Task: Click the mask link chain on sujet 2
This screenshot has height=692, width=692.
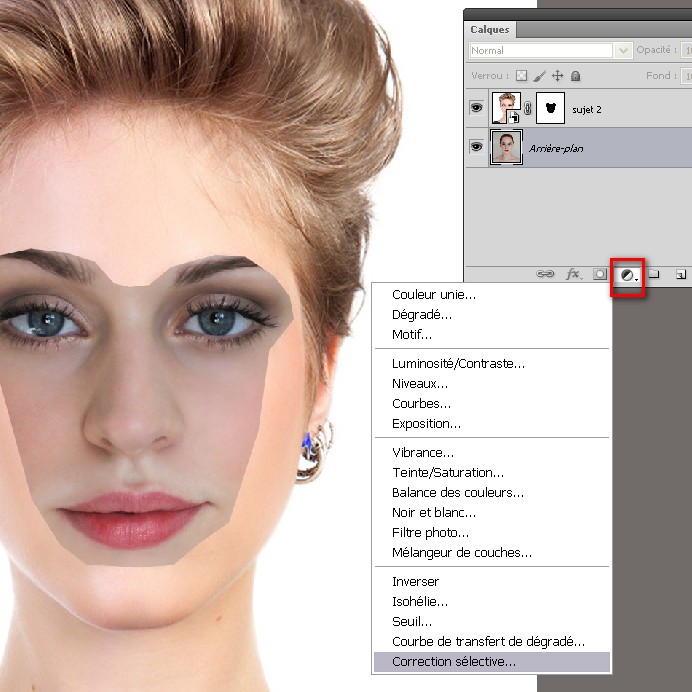Action: 527,108
